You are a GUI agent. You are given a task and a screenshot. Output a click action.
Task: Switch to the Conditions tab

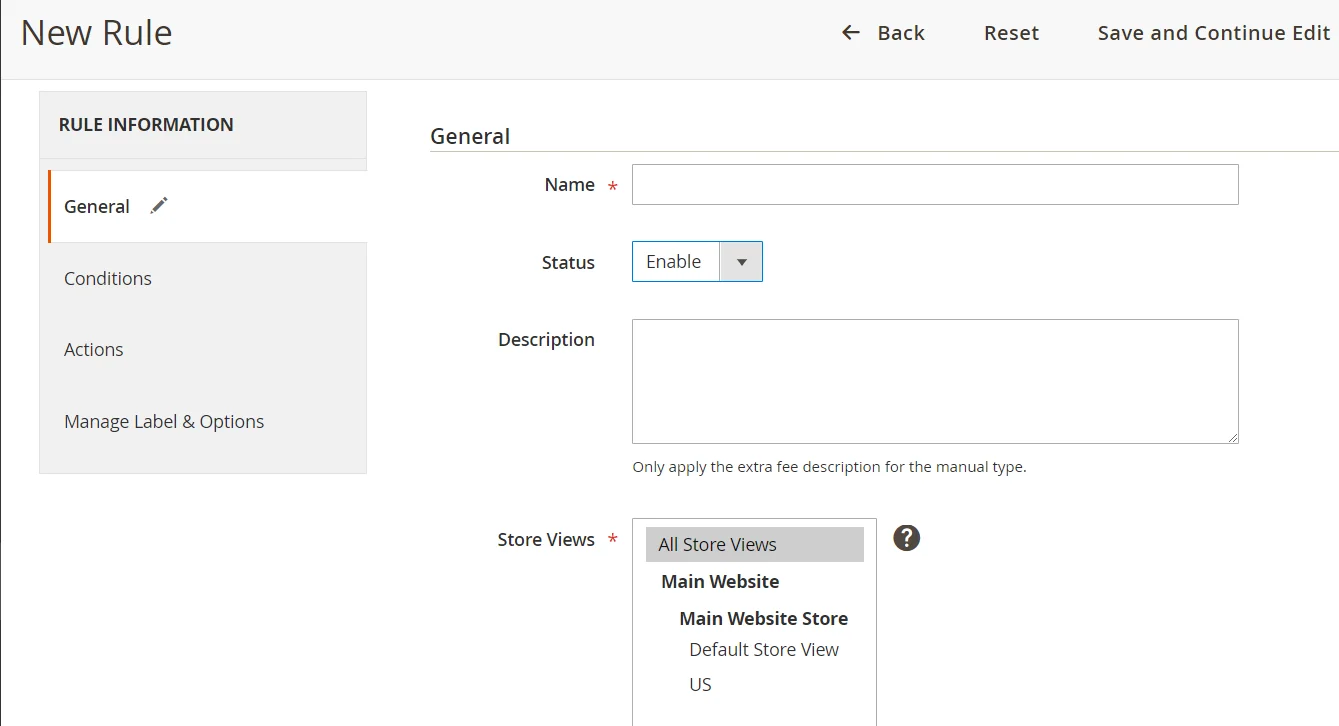(108, 279)
